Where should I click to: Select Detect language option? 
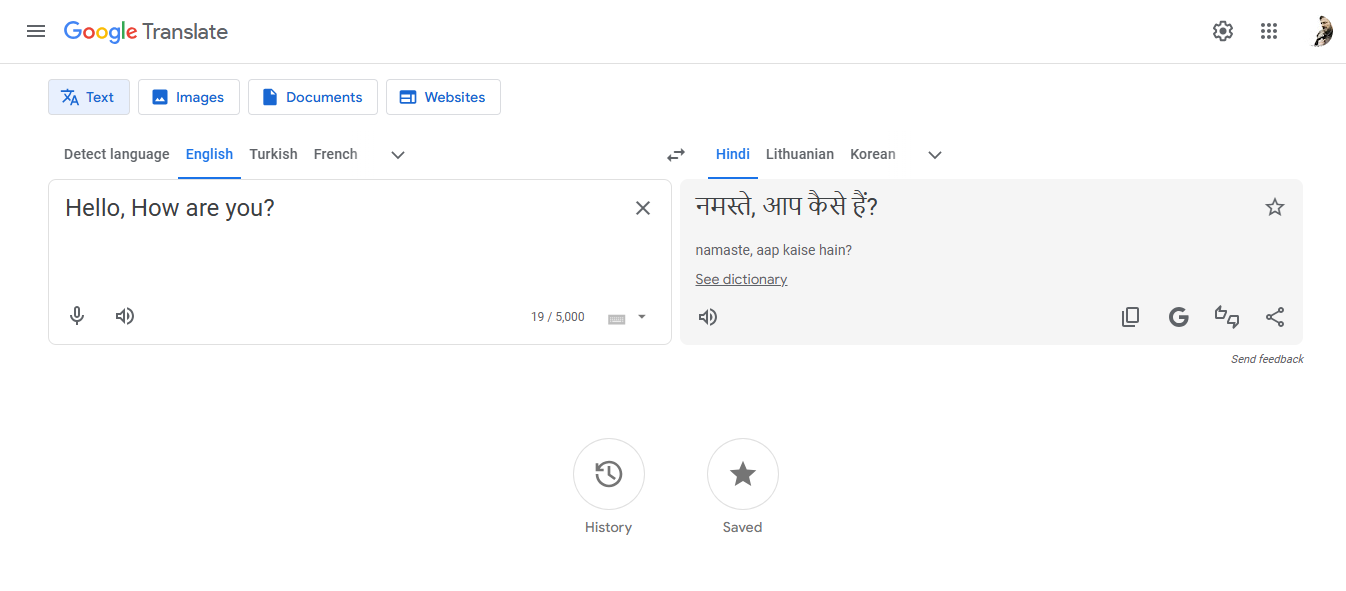(x=116, y=154)
